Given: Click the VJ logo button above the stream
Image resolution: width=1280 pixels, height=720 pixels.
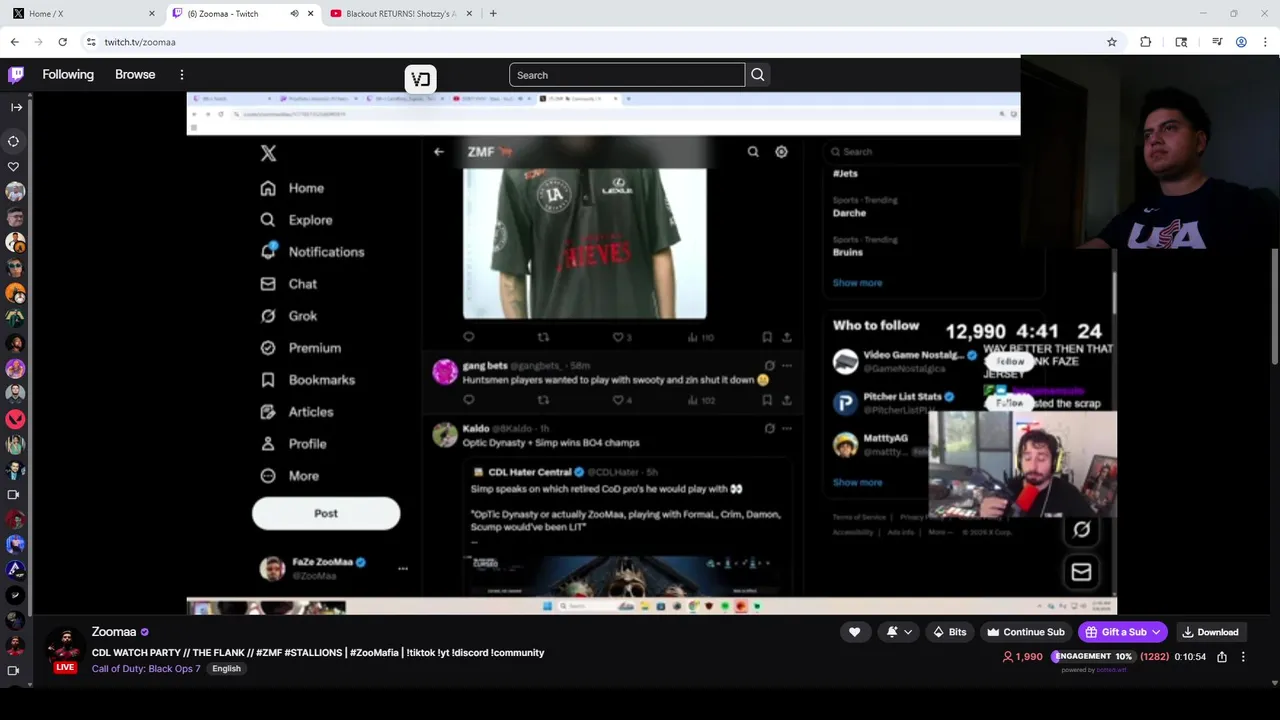Looking at the screenshot, I should click(x=420, y=79).
